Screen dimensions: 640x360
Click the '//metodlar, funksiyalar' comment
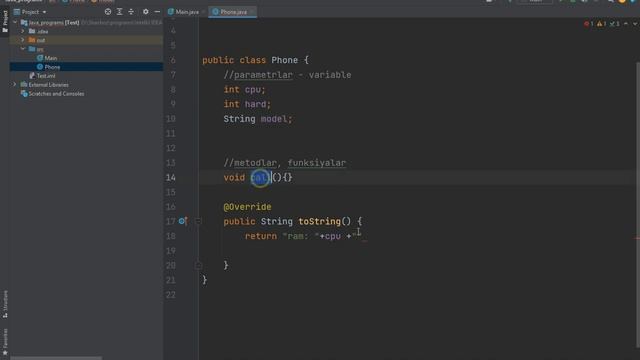click(284, 163)
